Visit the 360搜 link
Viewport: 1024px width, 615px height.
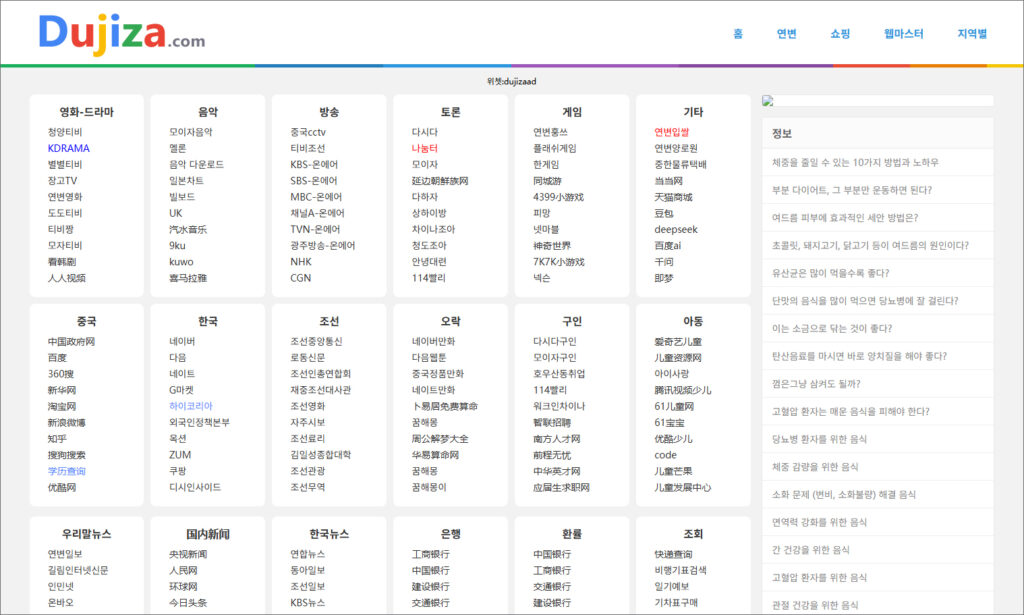click(x=61, y=373)
